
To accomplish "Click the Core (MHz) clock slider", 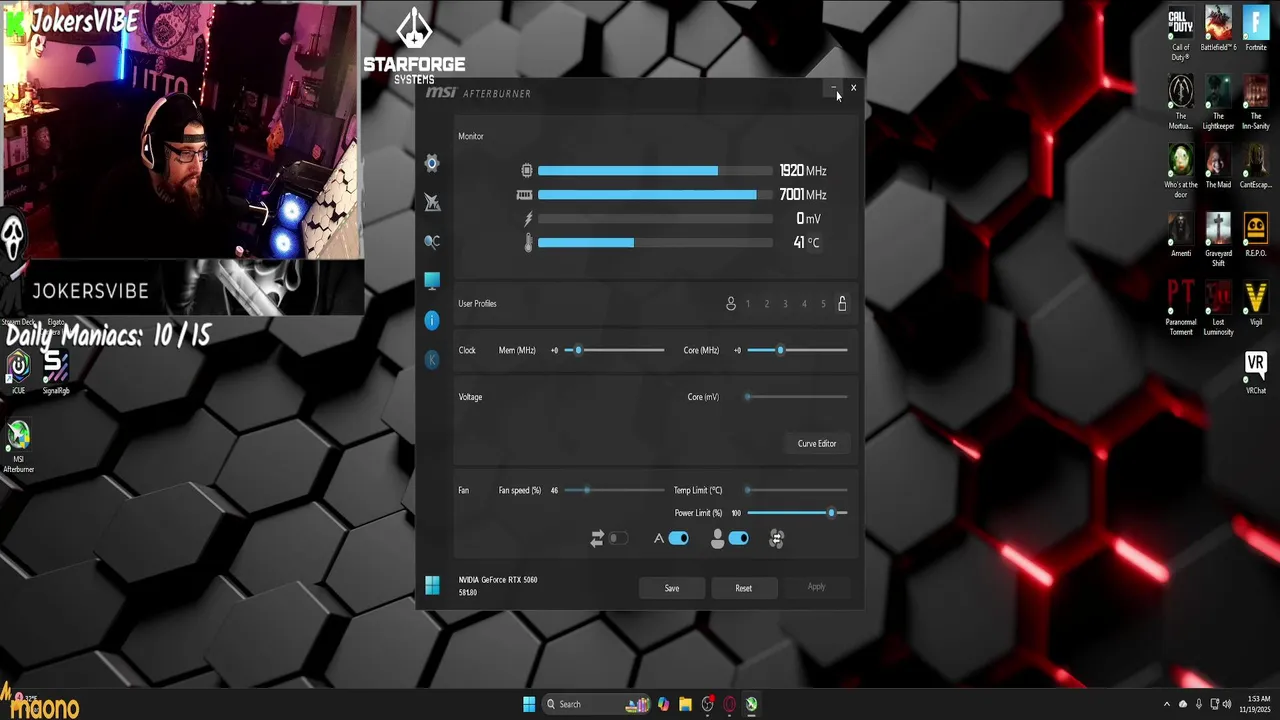I will (x=797, y=350).
